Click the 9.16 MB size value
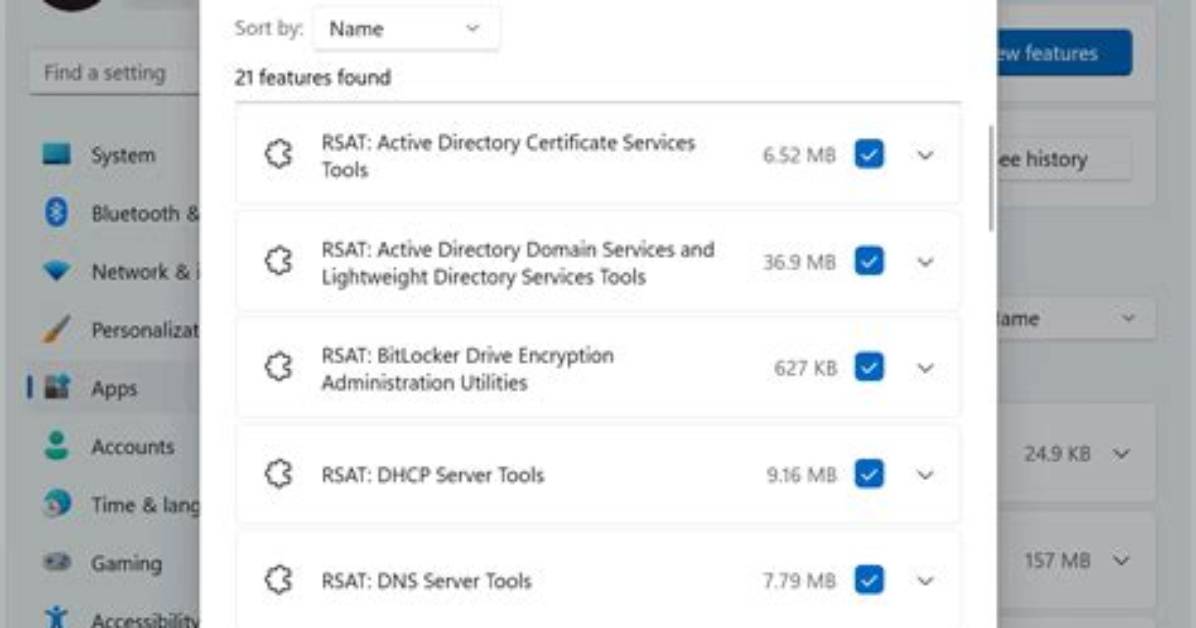The width and height of the screenshot is (1196, 628). [x=801, y=475]
